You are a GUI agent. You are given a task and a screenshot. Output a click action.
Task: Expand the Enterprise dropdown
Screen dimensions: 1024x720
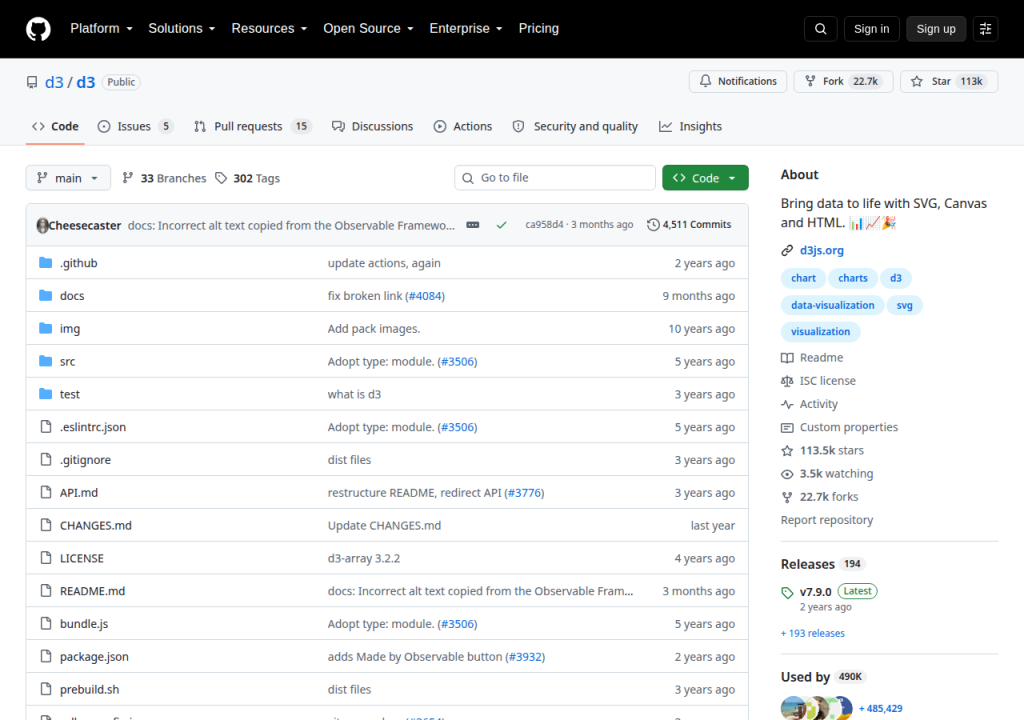466,29
